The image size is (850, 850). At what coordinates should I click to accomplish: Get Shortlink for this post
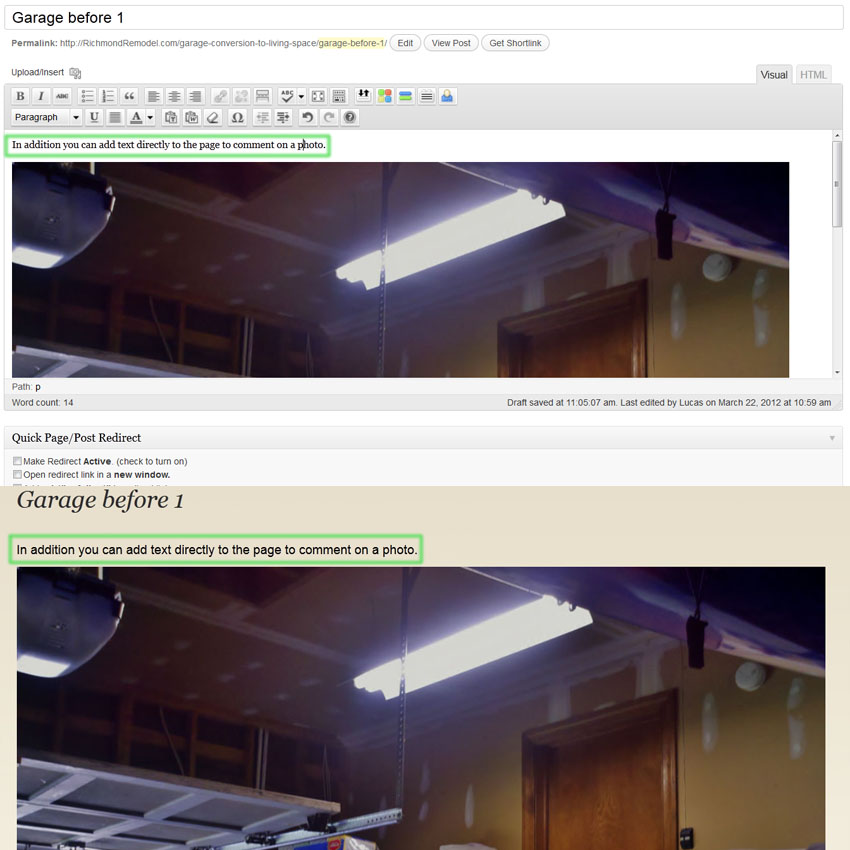click(x=515, y=43)
